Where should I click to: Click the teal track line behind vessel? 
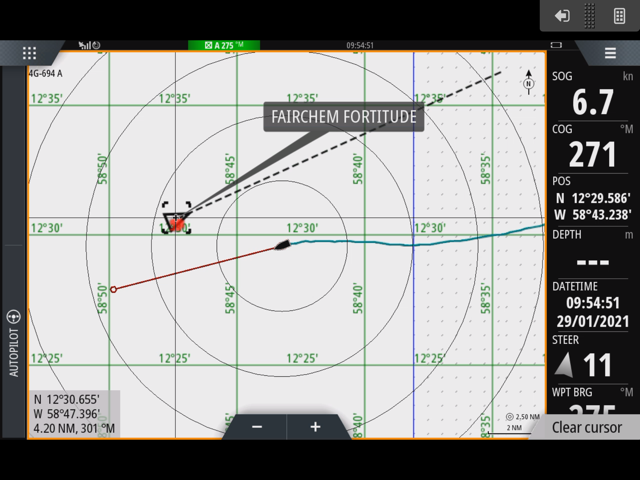pos(416,244)
